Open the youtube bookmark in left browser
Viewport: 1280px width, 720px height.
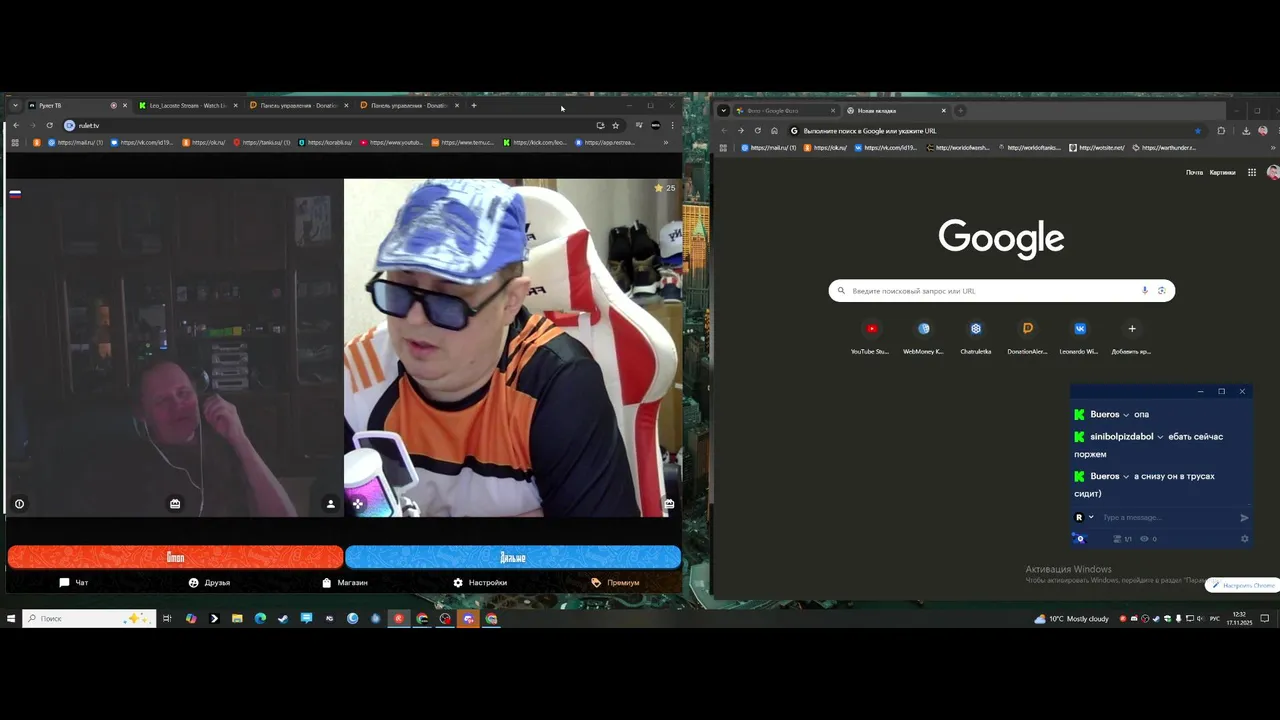pos(392,142)
